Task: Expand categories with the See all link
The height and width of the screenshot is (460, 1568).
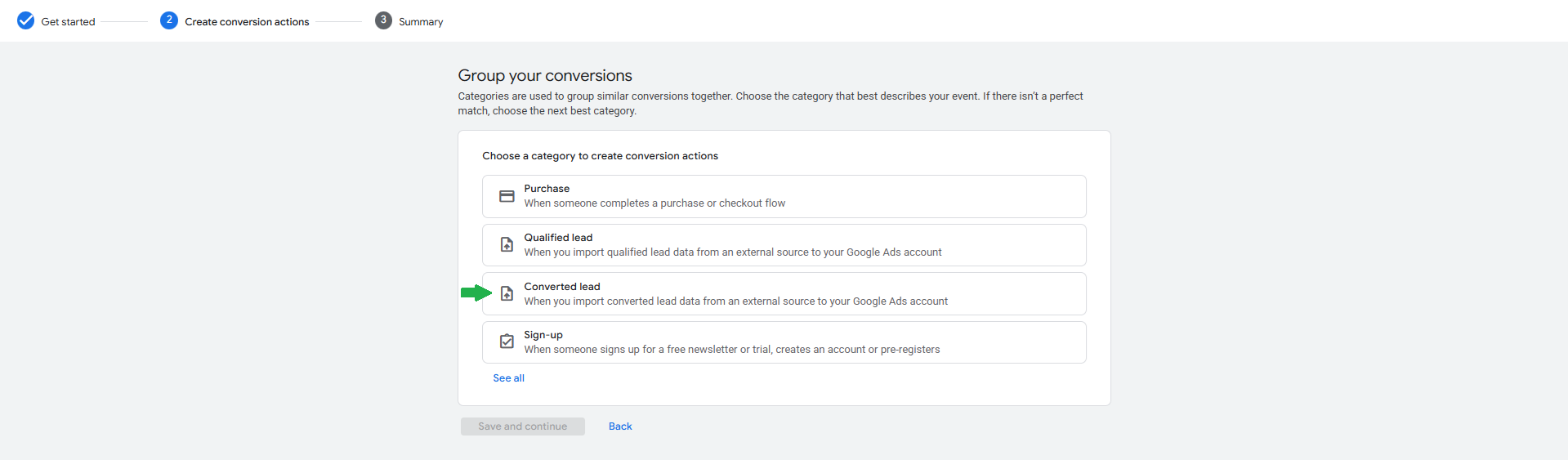Action: click(x=508, y=378)
